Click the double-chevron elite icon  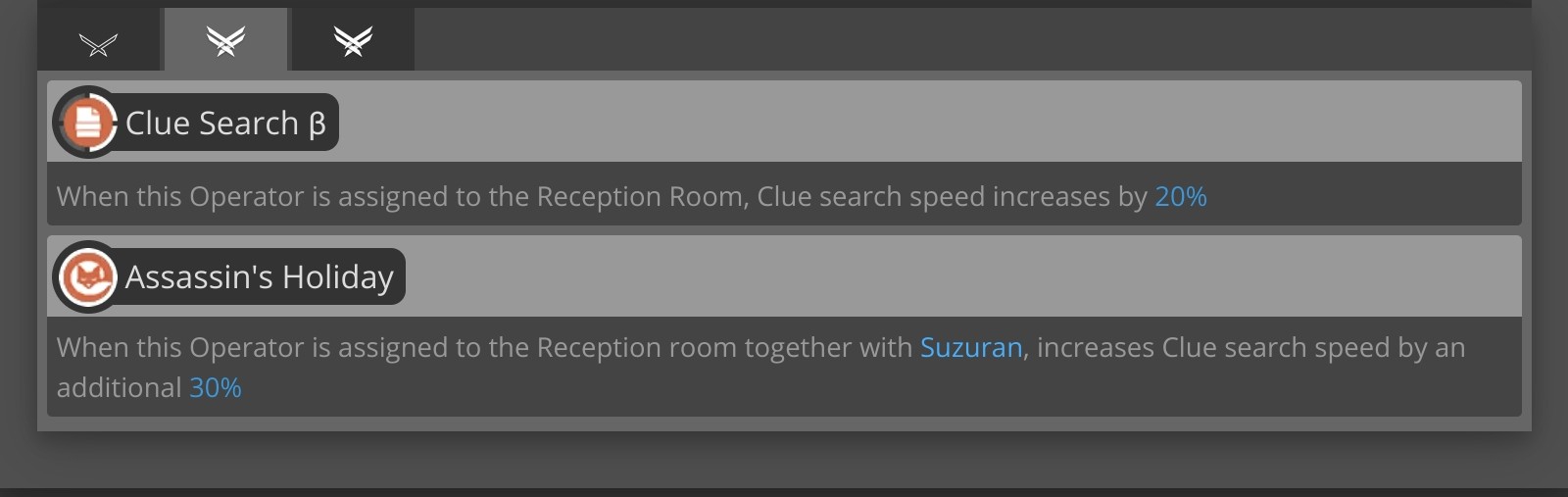coord(225,40)
